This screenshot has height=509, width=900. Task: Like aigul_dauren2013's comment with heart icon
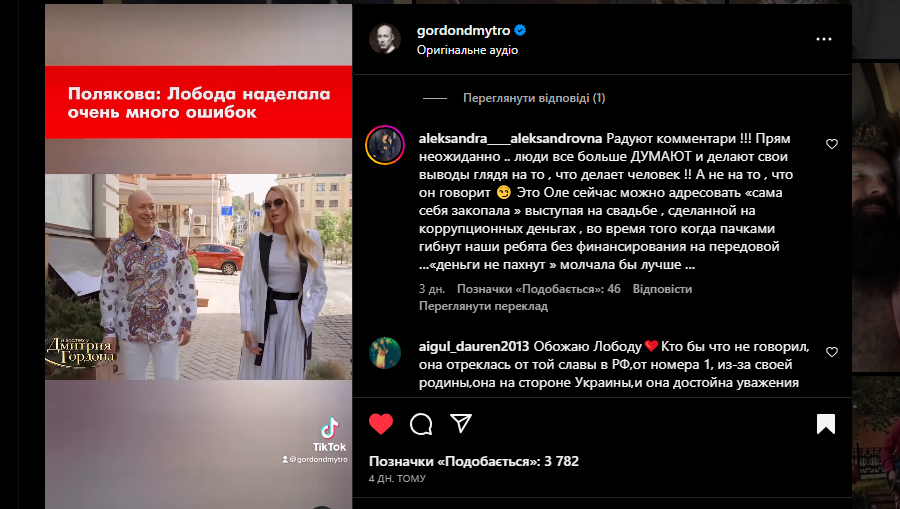tap(832, 352)
